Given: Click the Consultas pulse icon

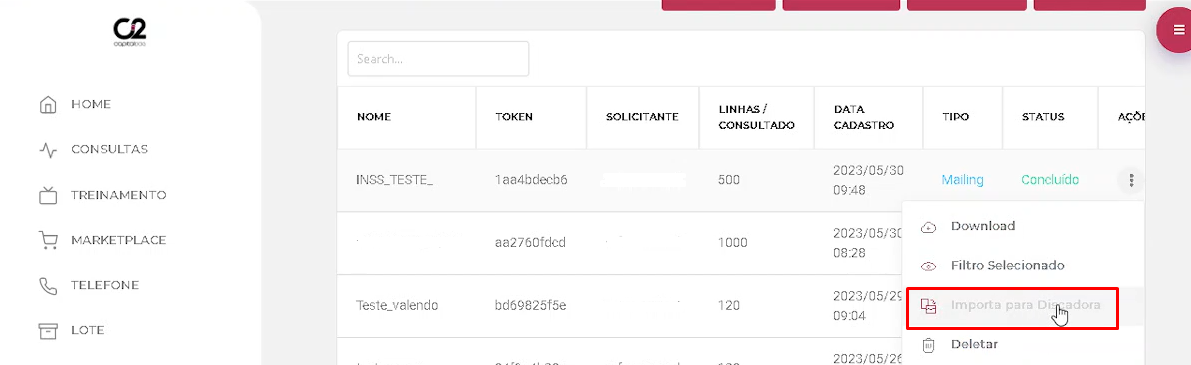Looking at the screenshot, I should pyautogui.click(x=48, y=149).
